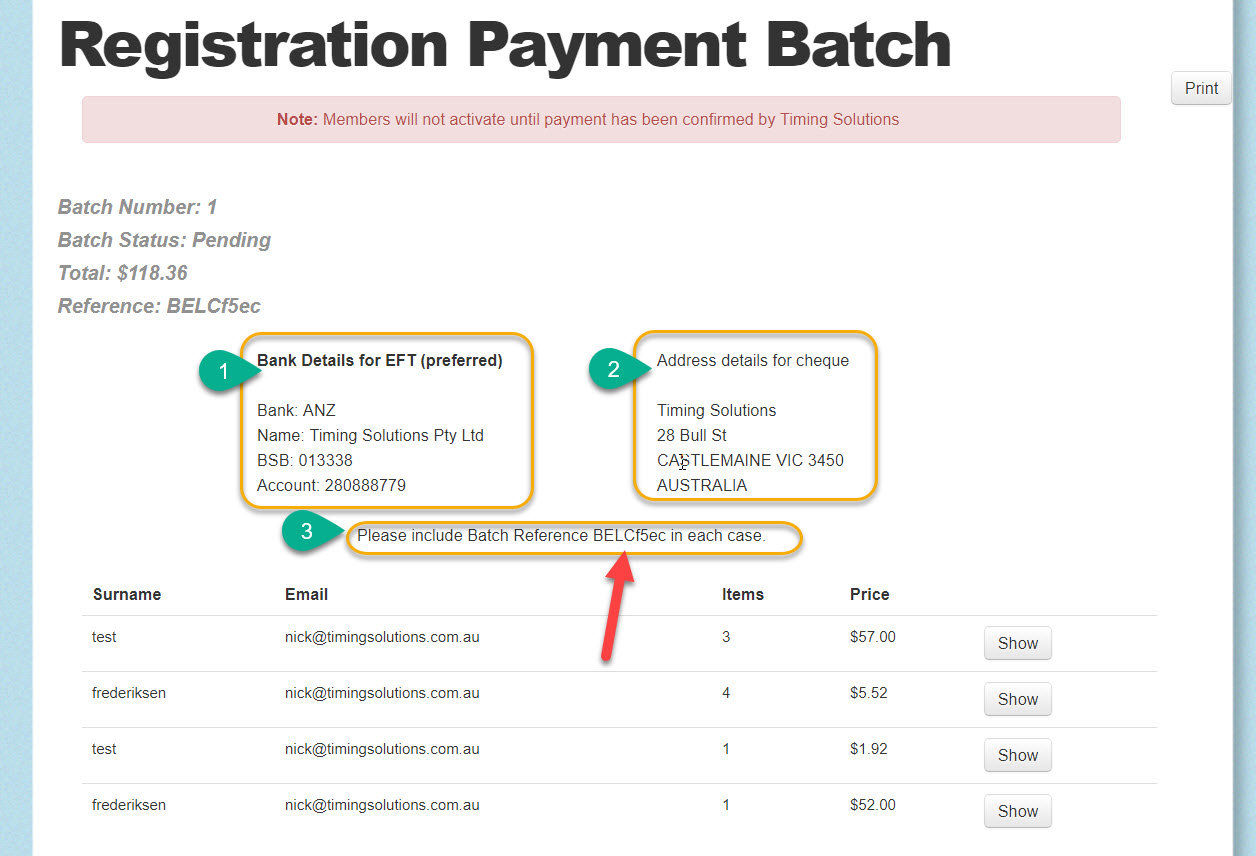Select surname test in the $57.00 row

104,637
